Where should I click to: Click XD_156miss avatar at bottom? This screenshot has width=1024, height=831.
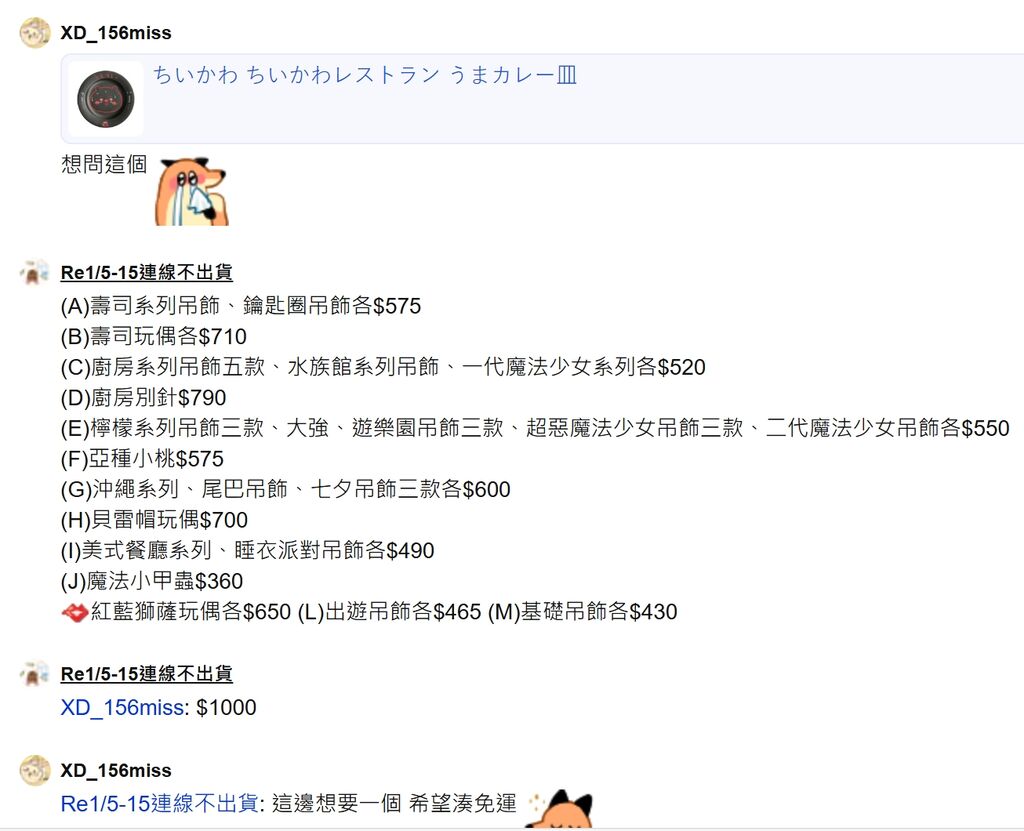[35, 770]
